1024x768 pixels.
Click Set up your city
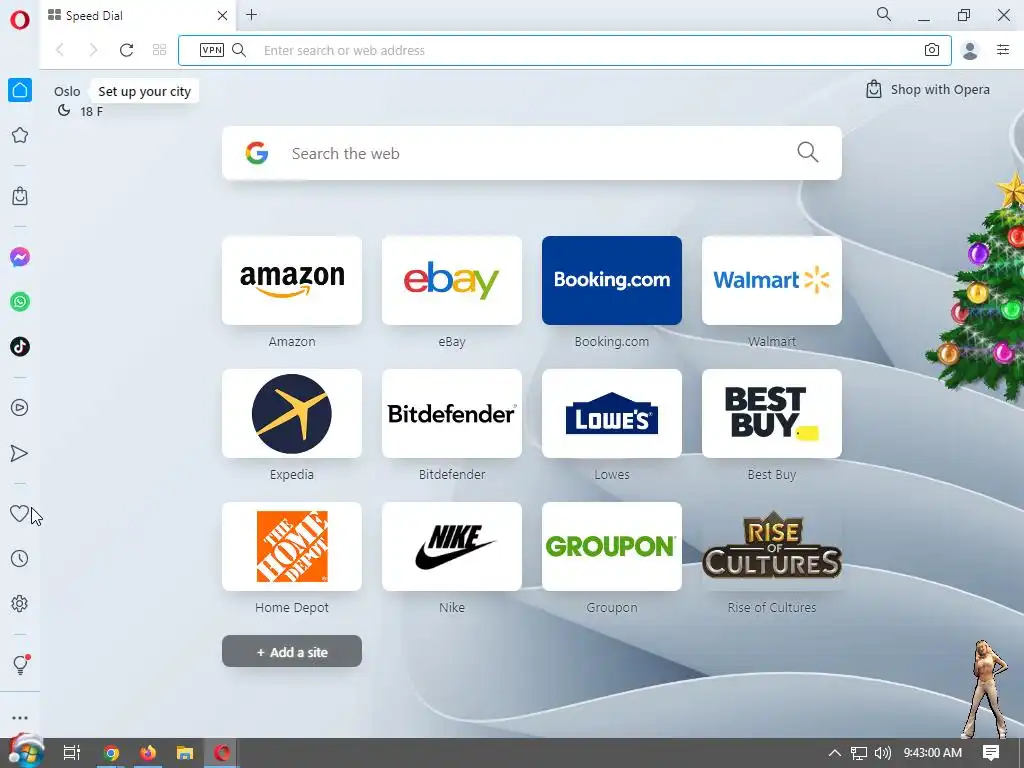(144, 91)
